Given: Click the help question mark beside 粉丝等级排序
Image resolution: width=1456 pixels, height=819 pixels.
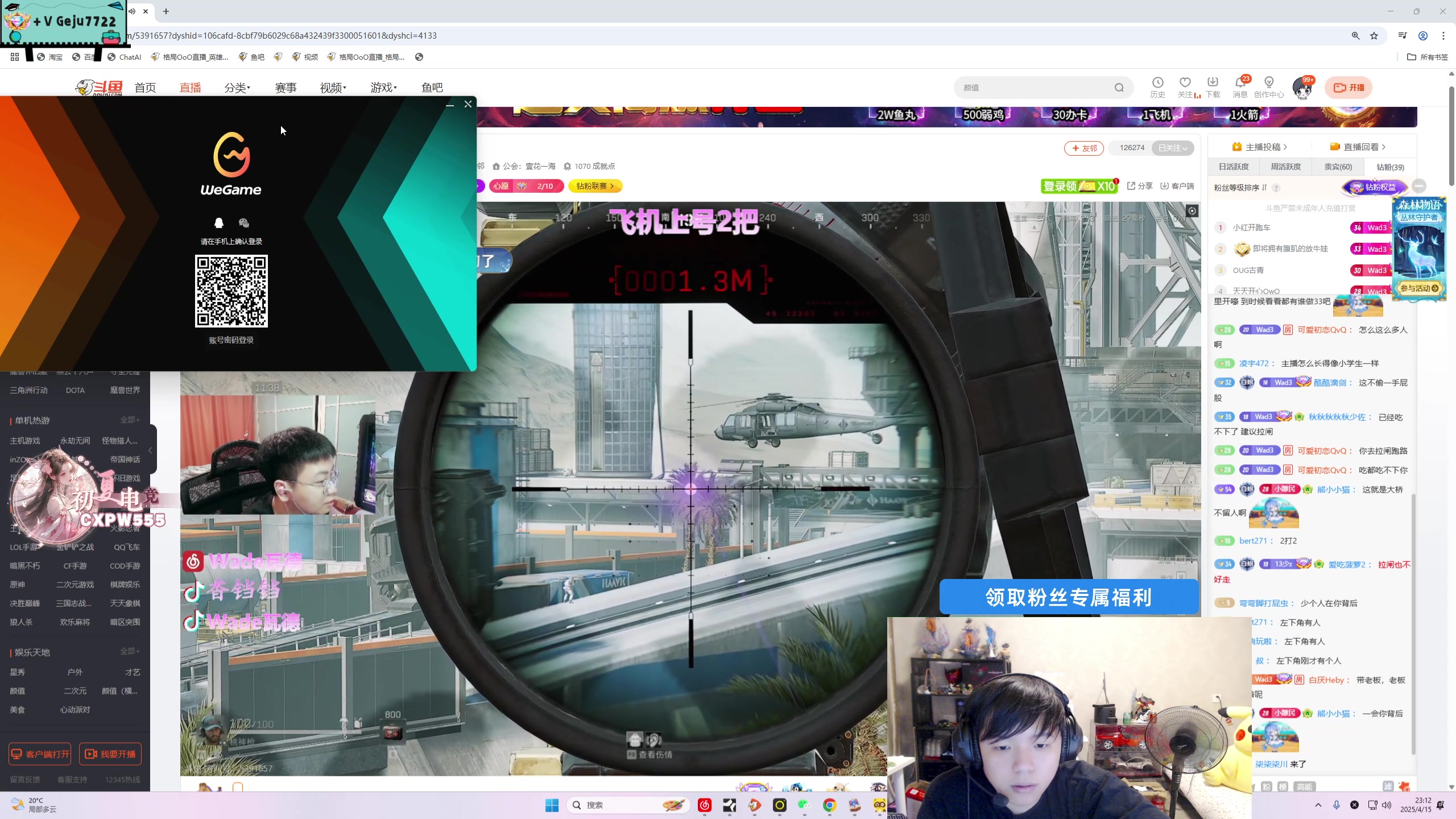Looking at the screenshot, I should coord(1276,188).
